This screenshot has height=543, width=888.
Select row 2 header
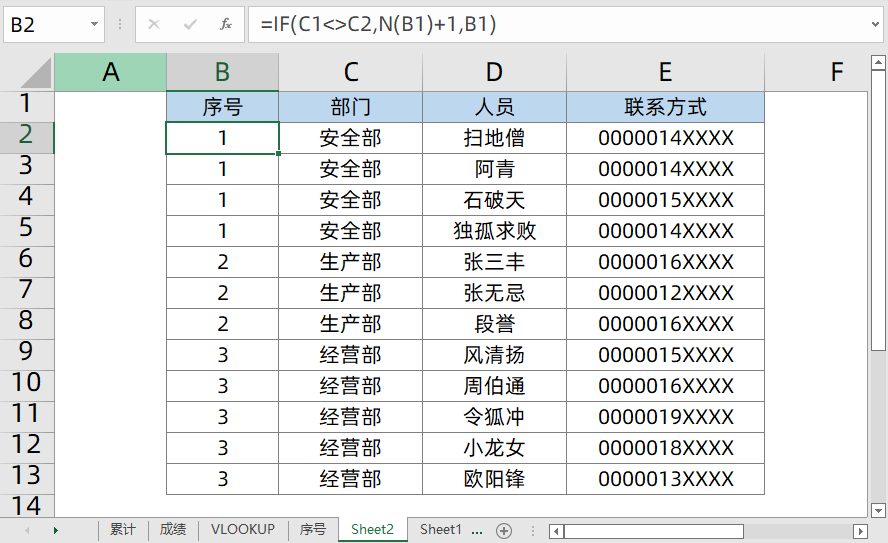coord(27,138)
